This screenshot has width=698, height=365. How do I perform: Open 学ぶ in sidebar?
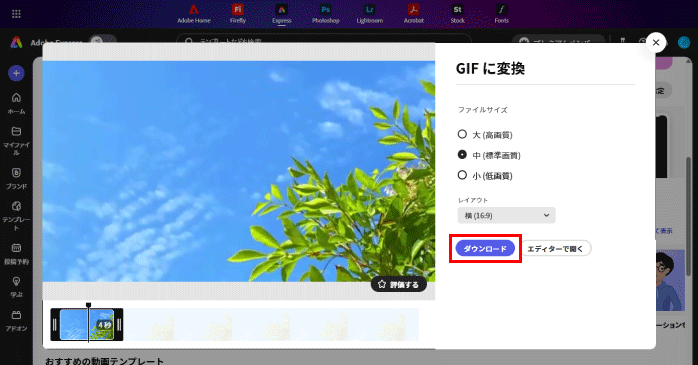coord(16,287)
